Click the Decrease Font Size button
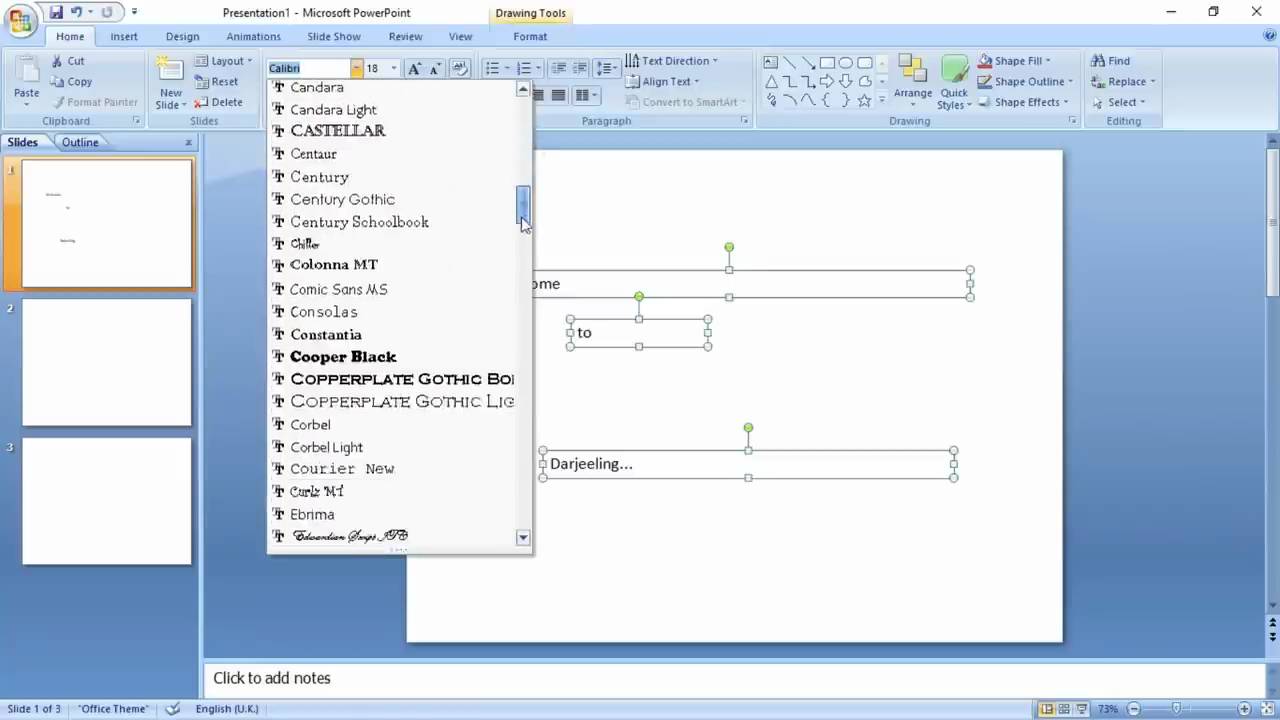Viewport: 1280px width, 720px height. click(x=435, y=68)
